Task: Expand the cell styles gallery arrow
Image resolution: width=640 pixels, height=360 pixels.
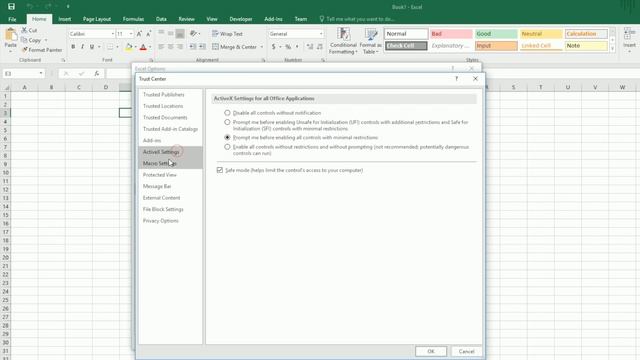Action: point(612,49)
